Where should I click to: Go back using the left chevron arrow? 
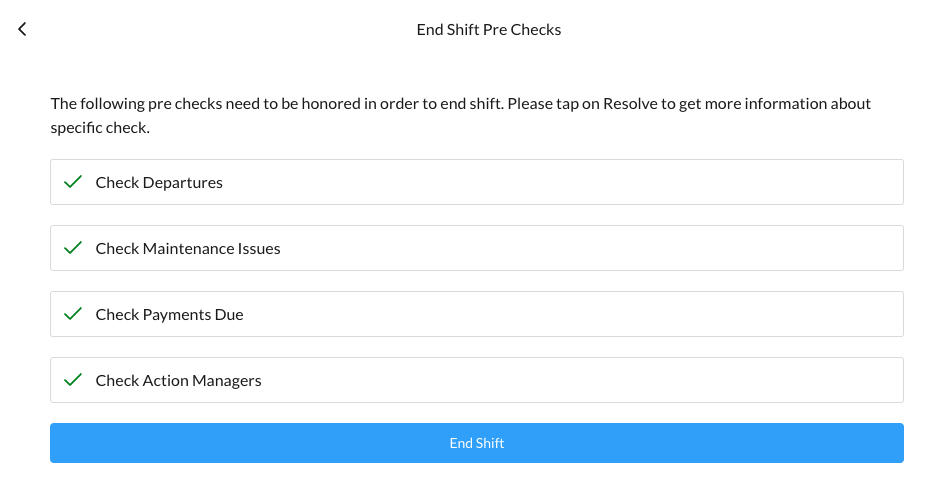pos(22,30)
